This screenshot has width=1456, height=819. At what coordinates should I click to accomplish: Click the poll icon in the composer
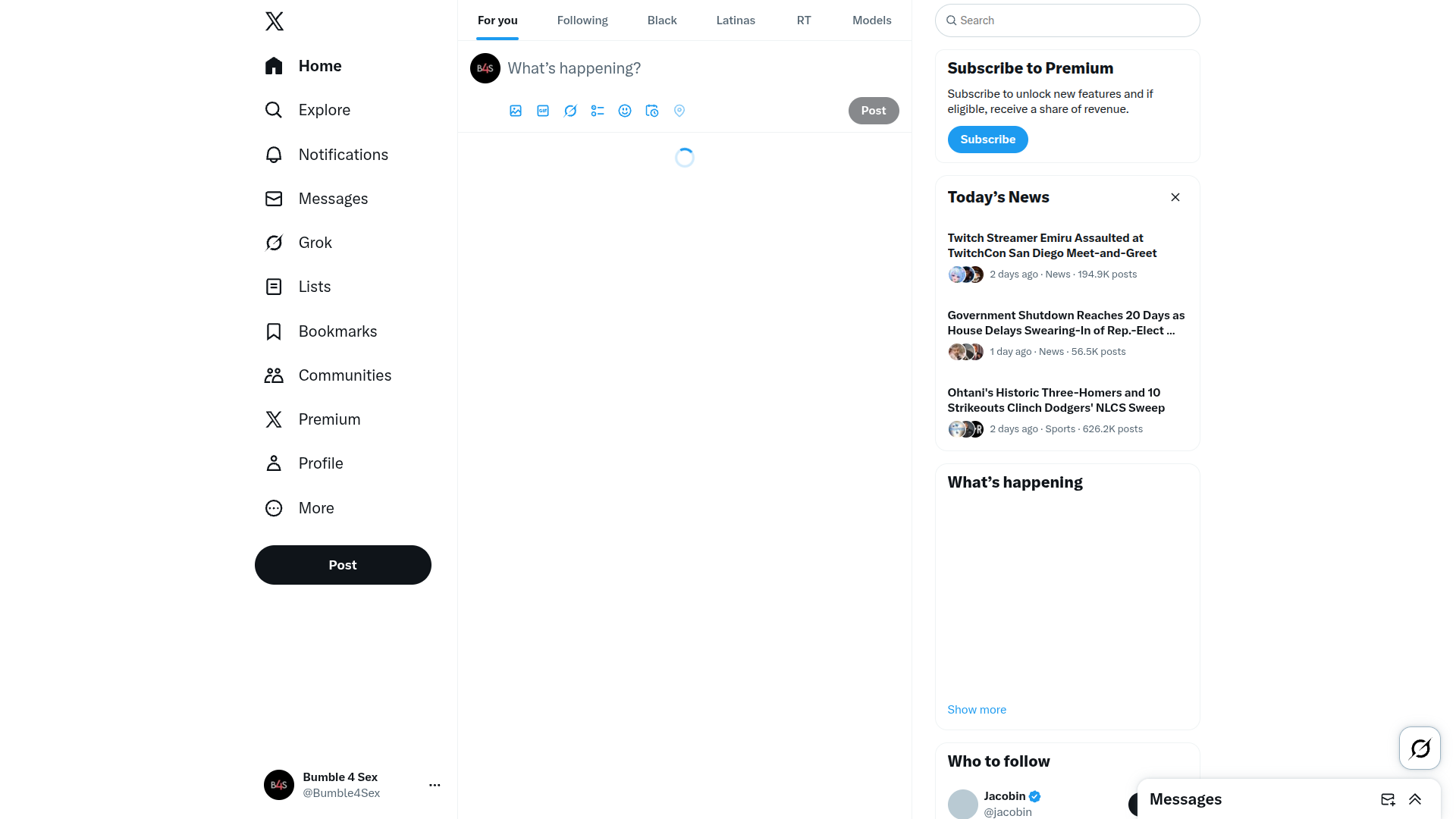tap(598, 111)
